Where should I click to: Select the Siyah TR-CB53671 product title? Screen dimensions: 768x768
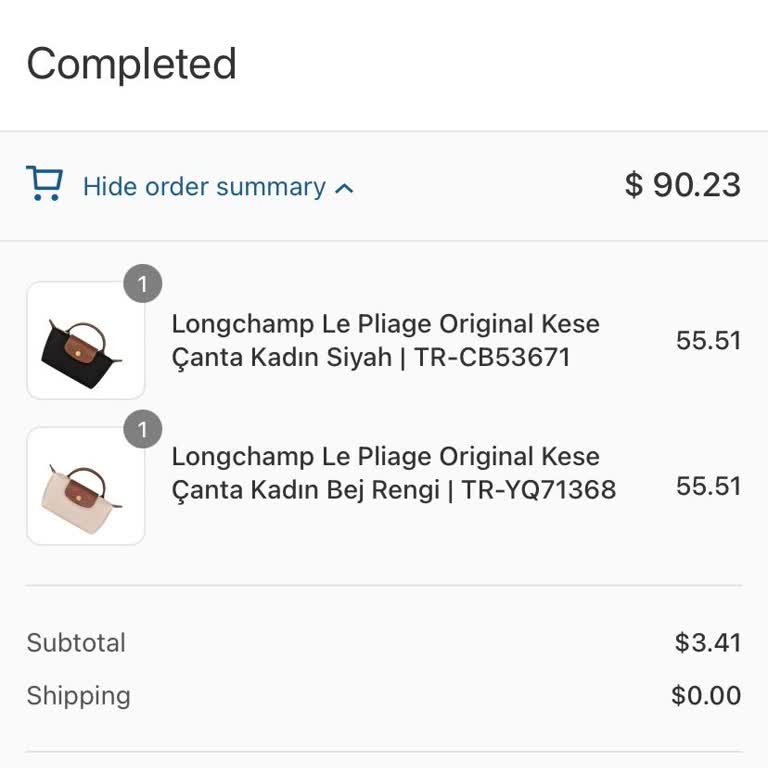tap(385, 340)
